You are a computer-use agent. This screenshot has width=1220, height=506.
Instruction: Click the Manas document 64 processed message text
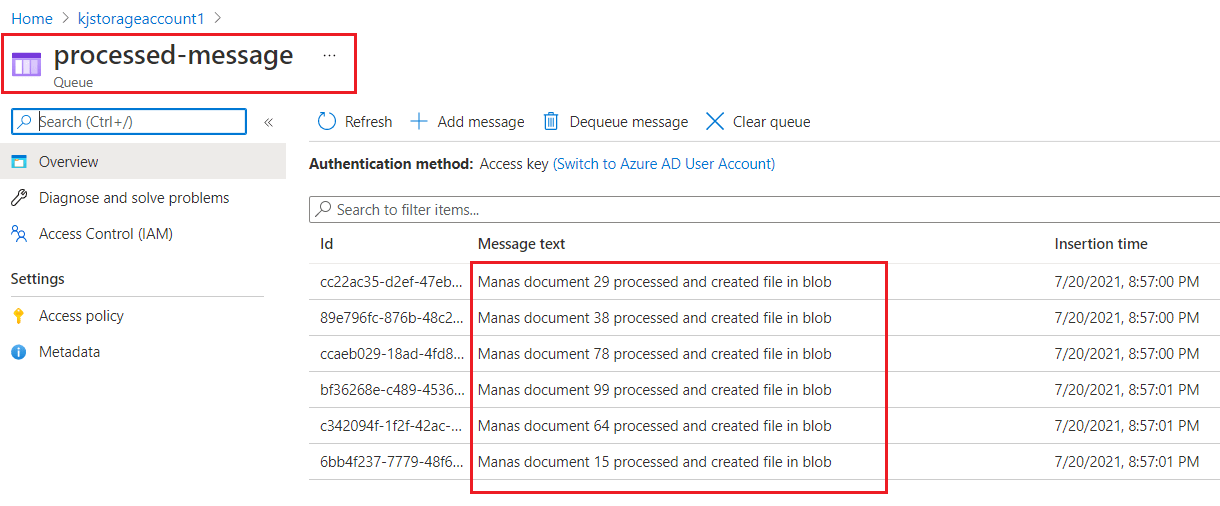pyautogui.click(x=655, y=426)
